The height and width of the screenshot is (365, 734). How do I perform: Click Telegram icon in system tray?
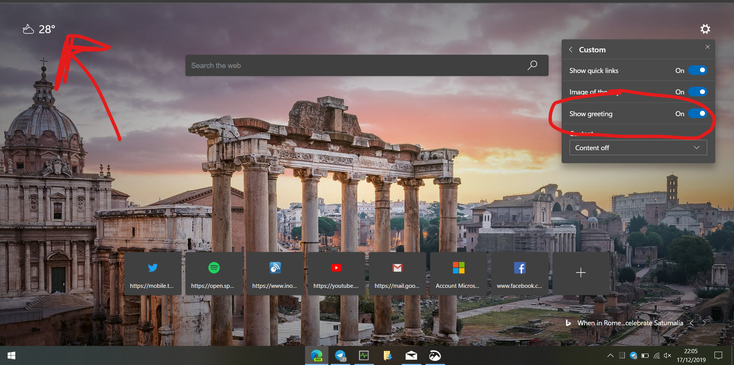click(x=633, y=356)
